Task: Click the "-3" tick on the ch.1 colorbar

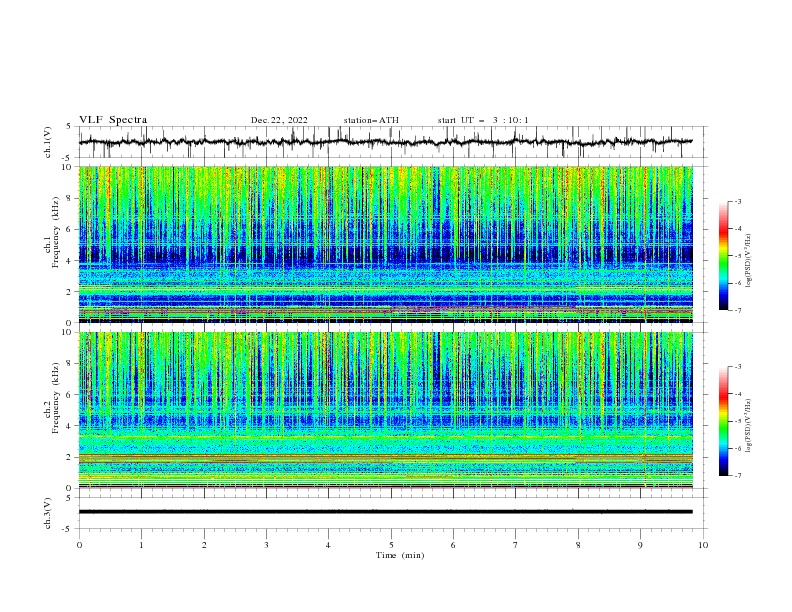Action: pos(737,201)
